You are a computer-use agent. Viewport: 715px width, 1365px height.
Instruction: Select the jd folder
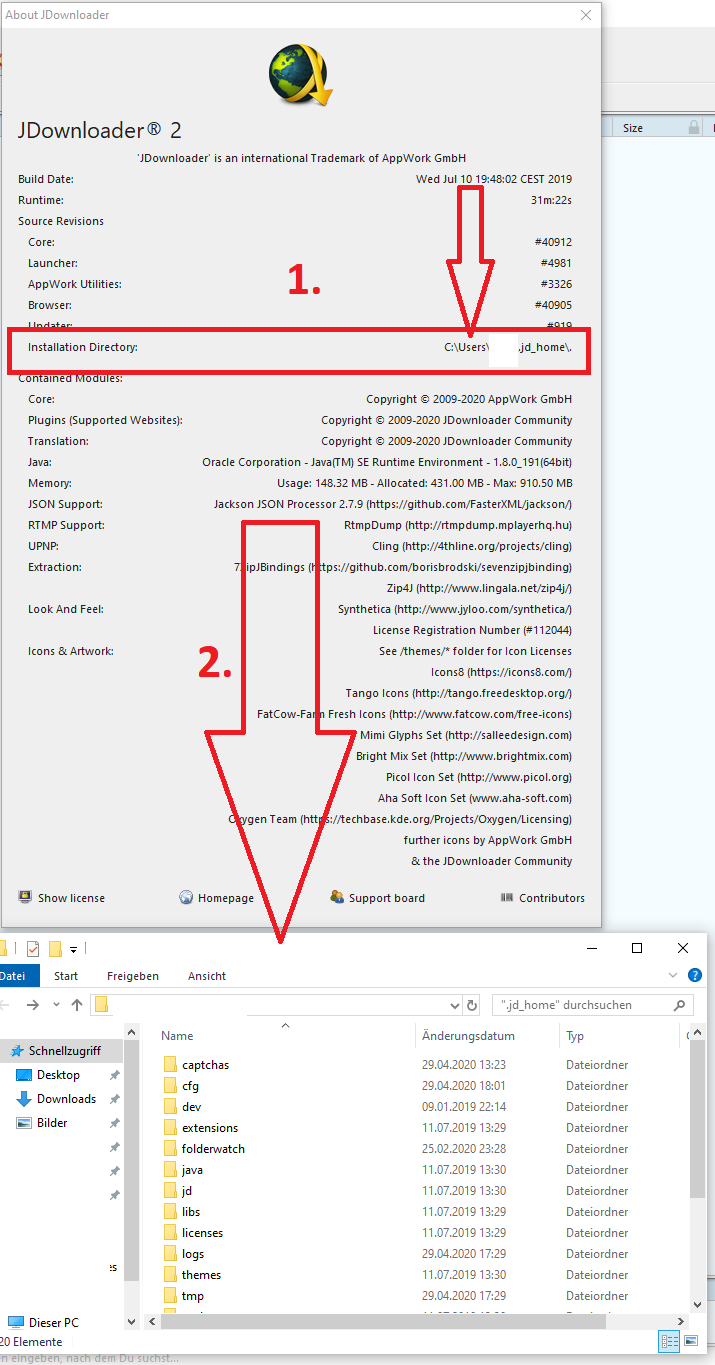point(187,1191)
